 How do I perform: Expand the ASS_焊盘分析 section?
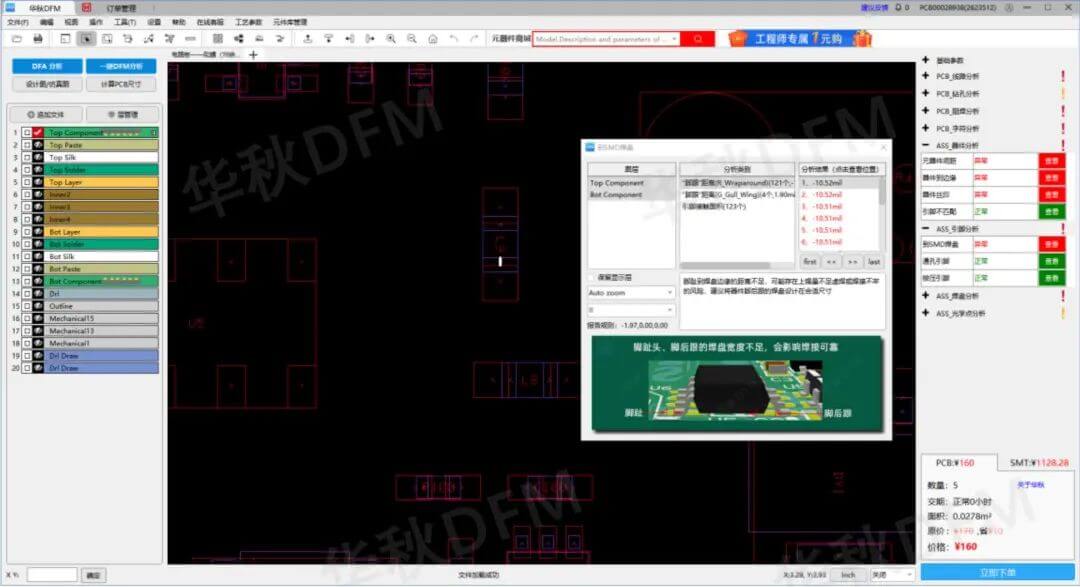click(925, 296)
